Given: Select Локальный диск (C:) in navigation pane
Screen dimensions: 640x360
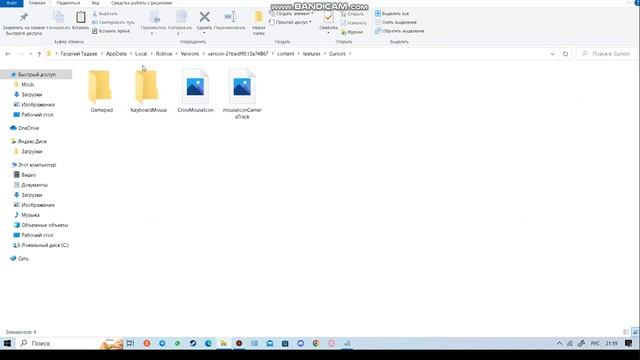Looking at the screenshot, I should coord(45,245).
